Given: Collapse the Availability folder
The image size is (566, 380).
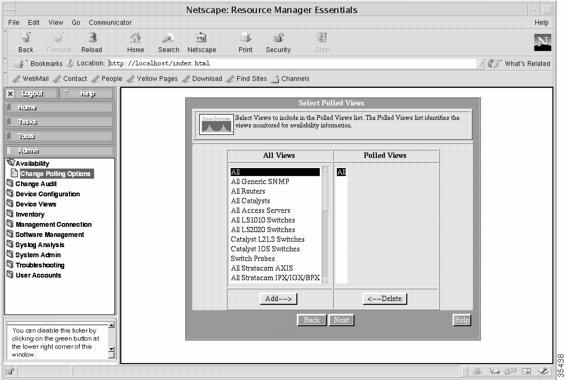Looking at the screenshot, I should pos(29,163).
